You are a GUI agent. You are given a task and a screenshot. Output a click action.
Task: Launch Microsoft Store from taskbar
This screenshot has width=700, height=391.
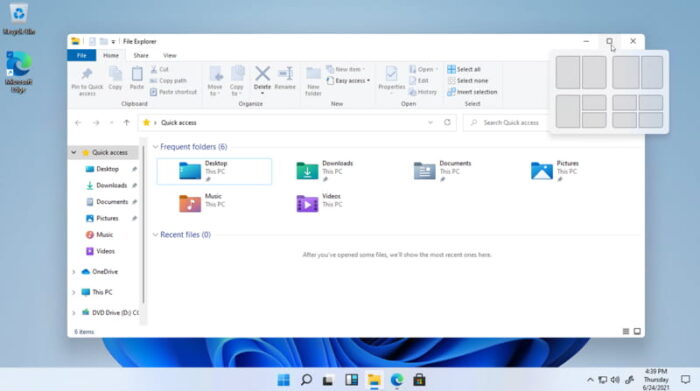419,380
